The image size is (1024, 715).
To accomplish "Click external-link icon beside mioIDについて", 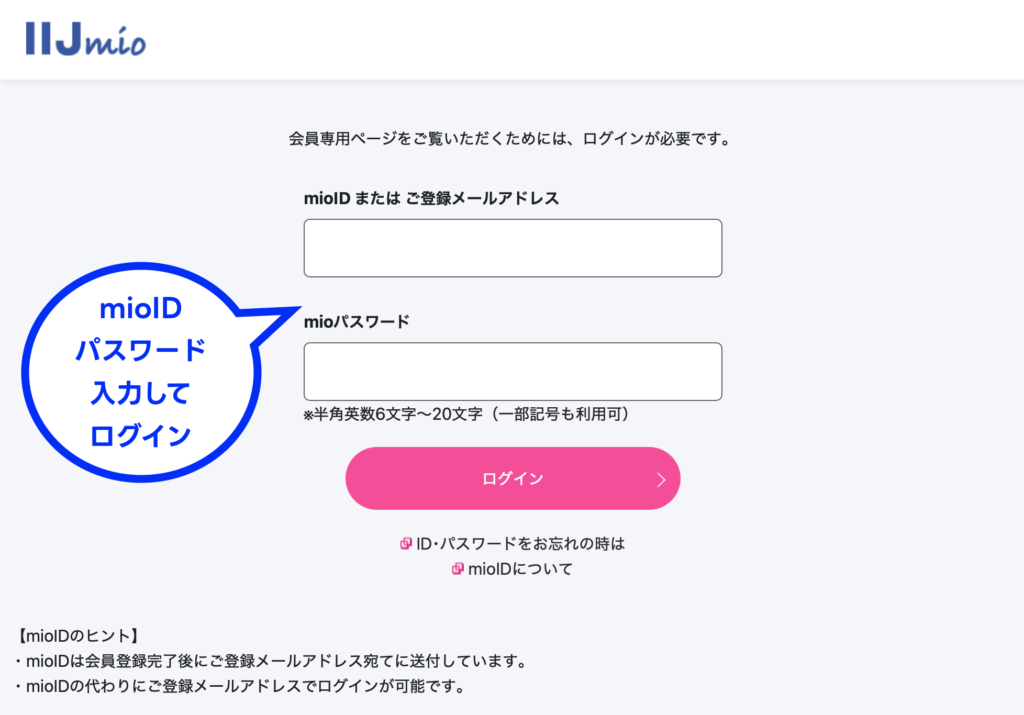I will [x=458, y=569].
